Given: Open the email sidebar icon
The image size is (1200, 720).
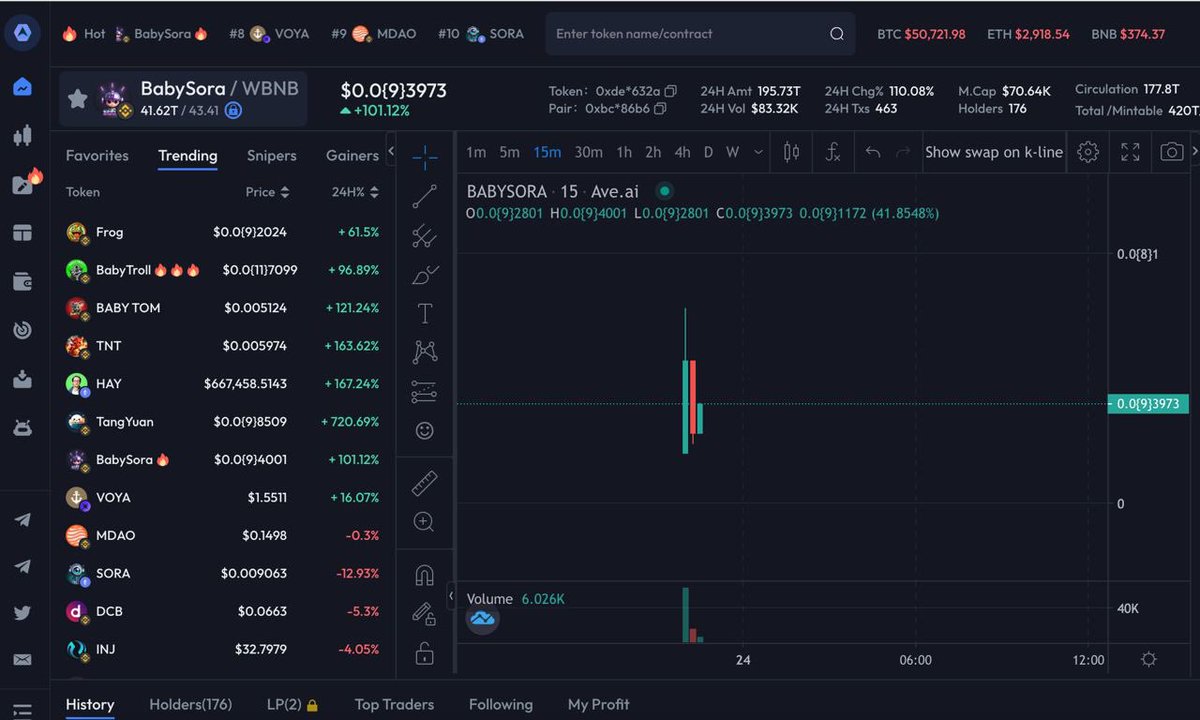Looking at the screenshot, I should (x=22, y=660).
